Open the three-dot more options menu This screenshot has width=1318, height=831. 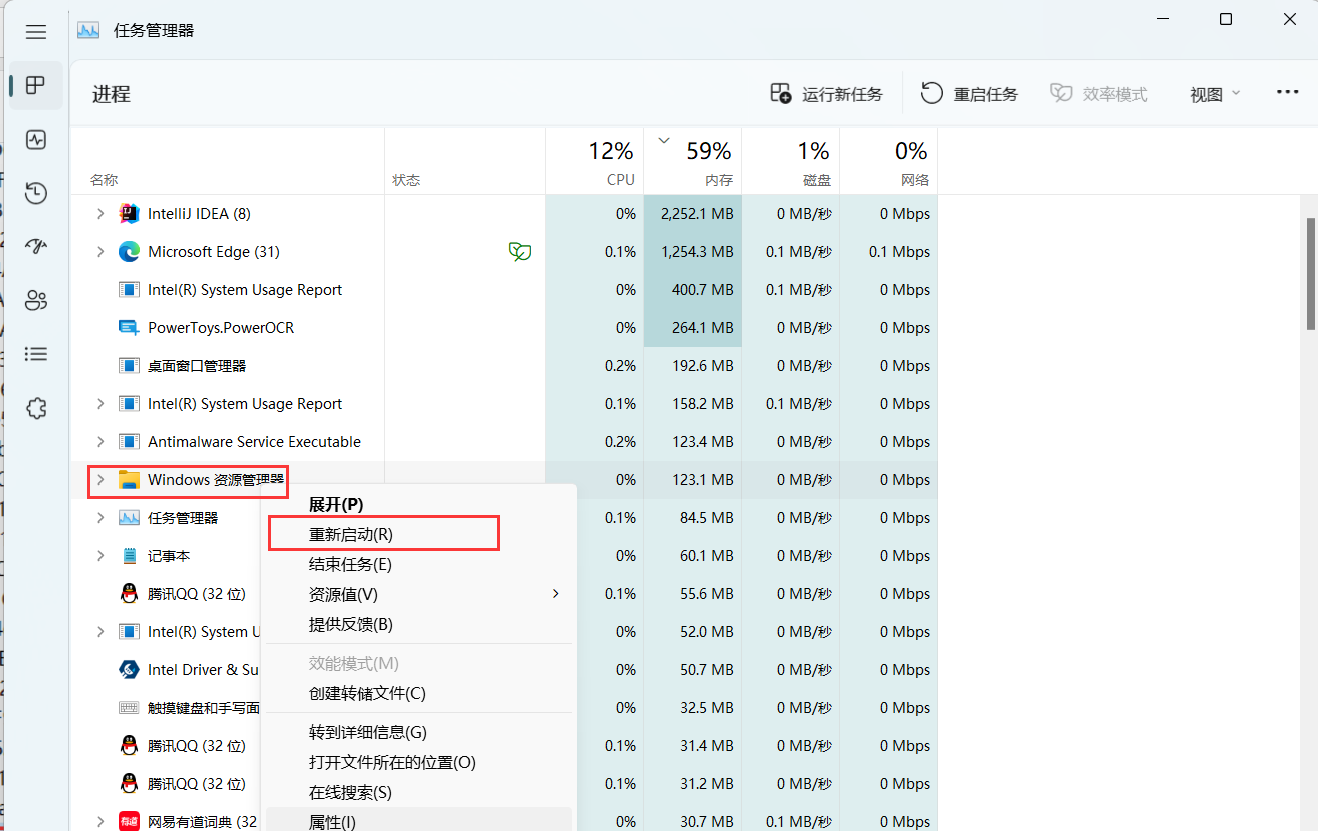click(1287, 93)
